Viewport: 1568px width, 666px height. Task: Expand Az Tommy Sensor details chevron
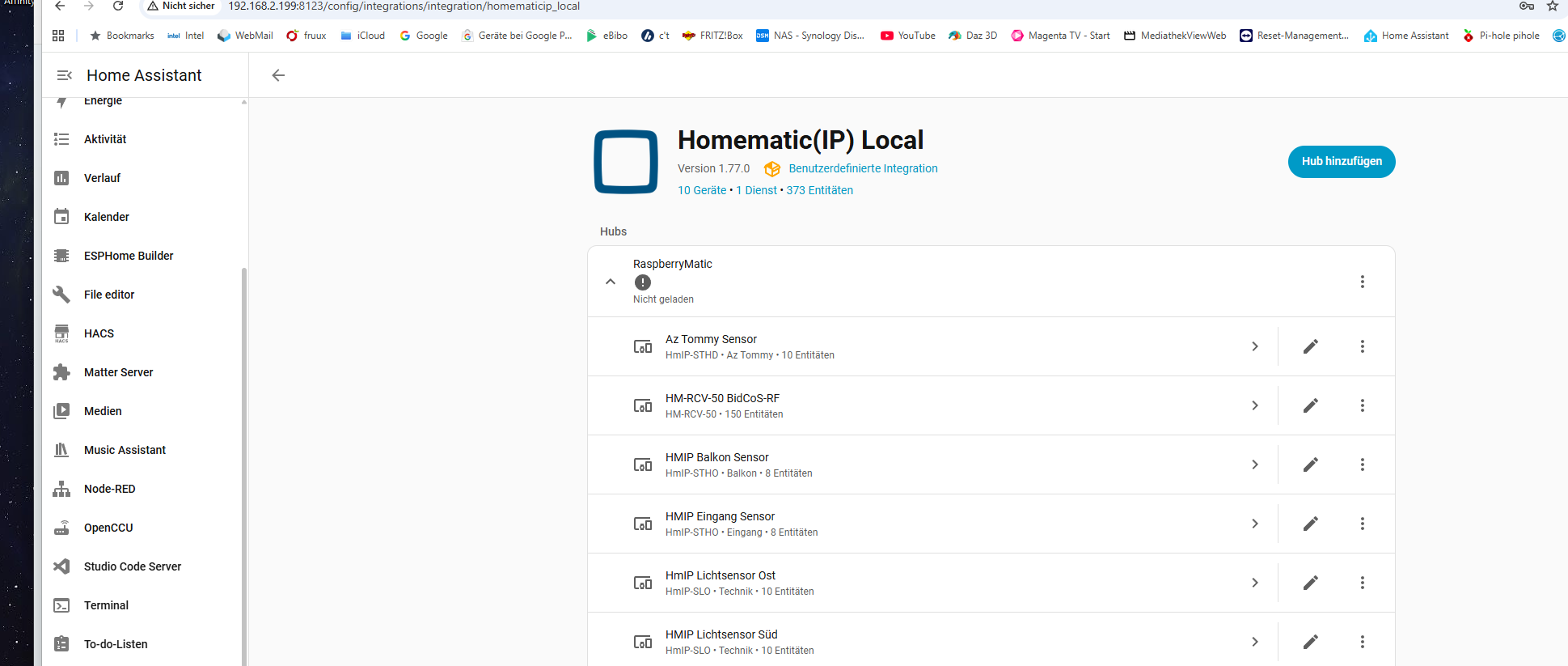[1254, 346]
